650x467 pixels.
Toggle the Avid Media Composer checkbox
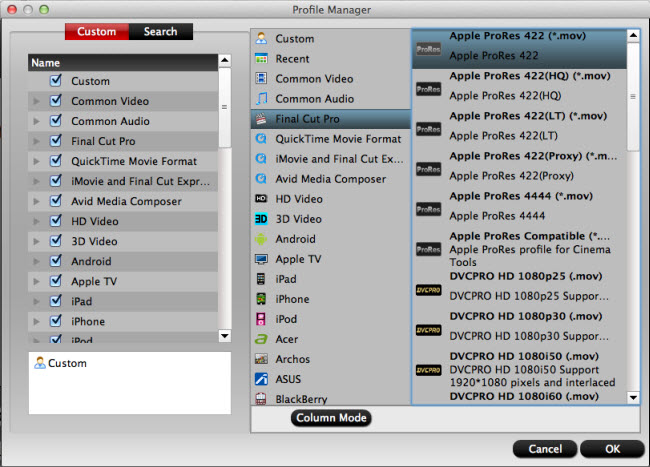(56, 201)
